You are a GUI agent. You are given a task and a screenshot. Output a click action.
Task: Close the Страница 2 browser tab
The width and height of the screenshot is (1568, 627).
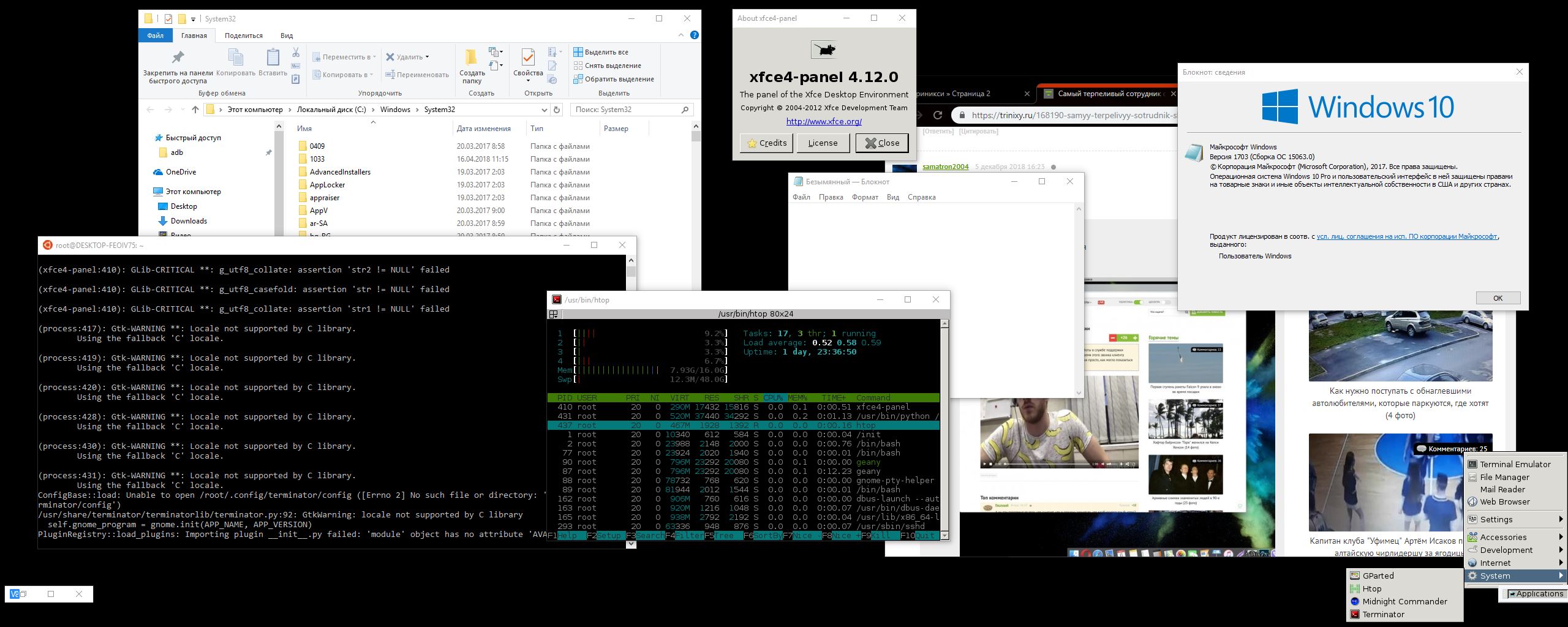tap(1027, 94)
